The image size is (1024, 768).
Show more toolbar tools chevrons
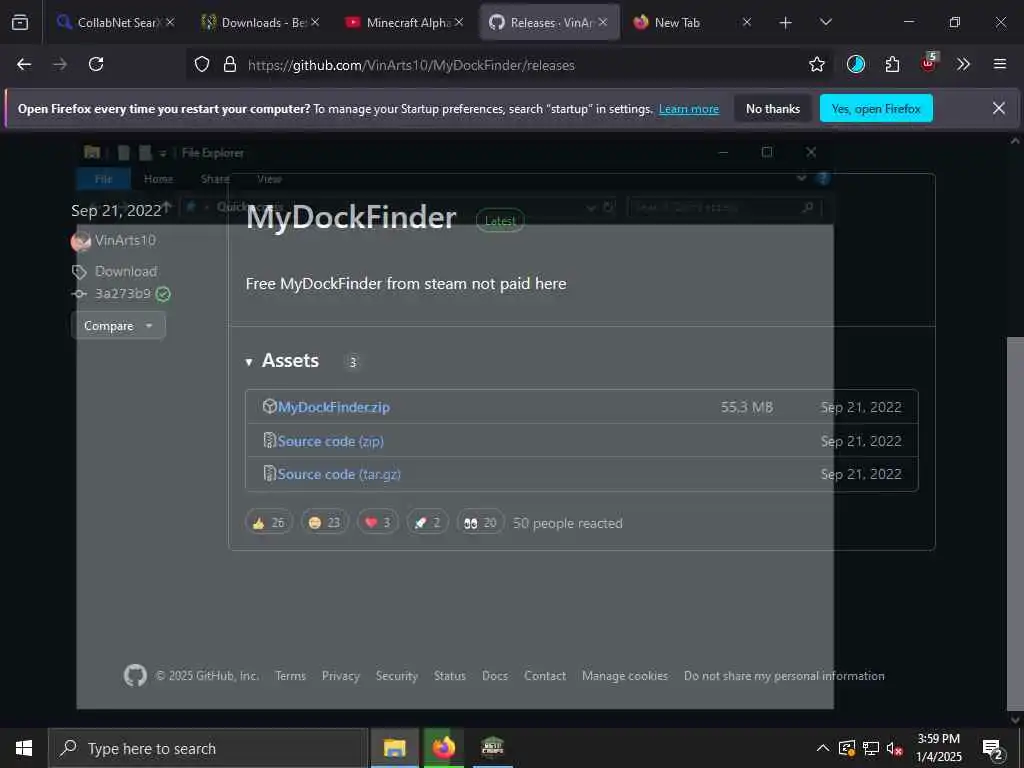(963, 64)
